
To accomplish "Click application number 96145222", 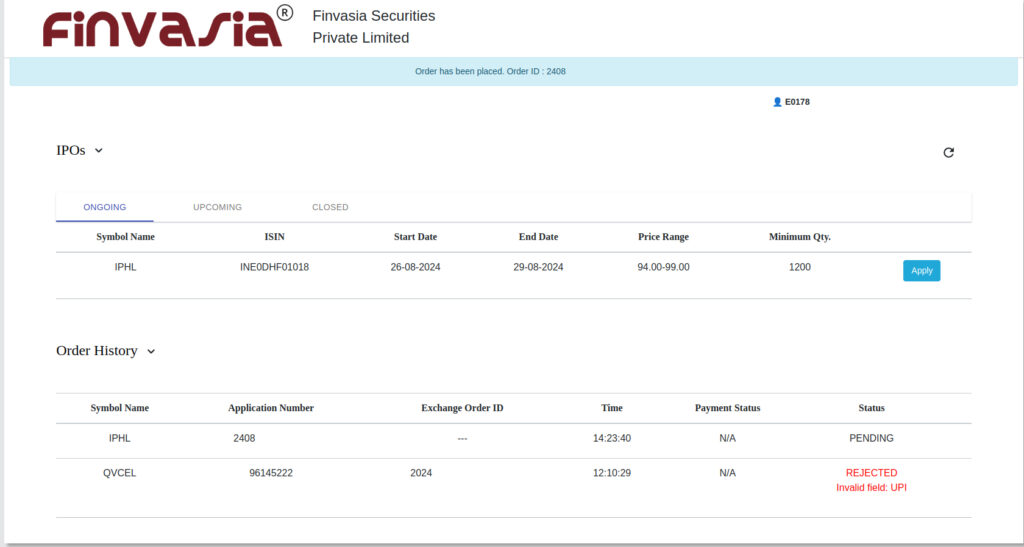I will coord(271,473).
